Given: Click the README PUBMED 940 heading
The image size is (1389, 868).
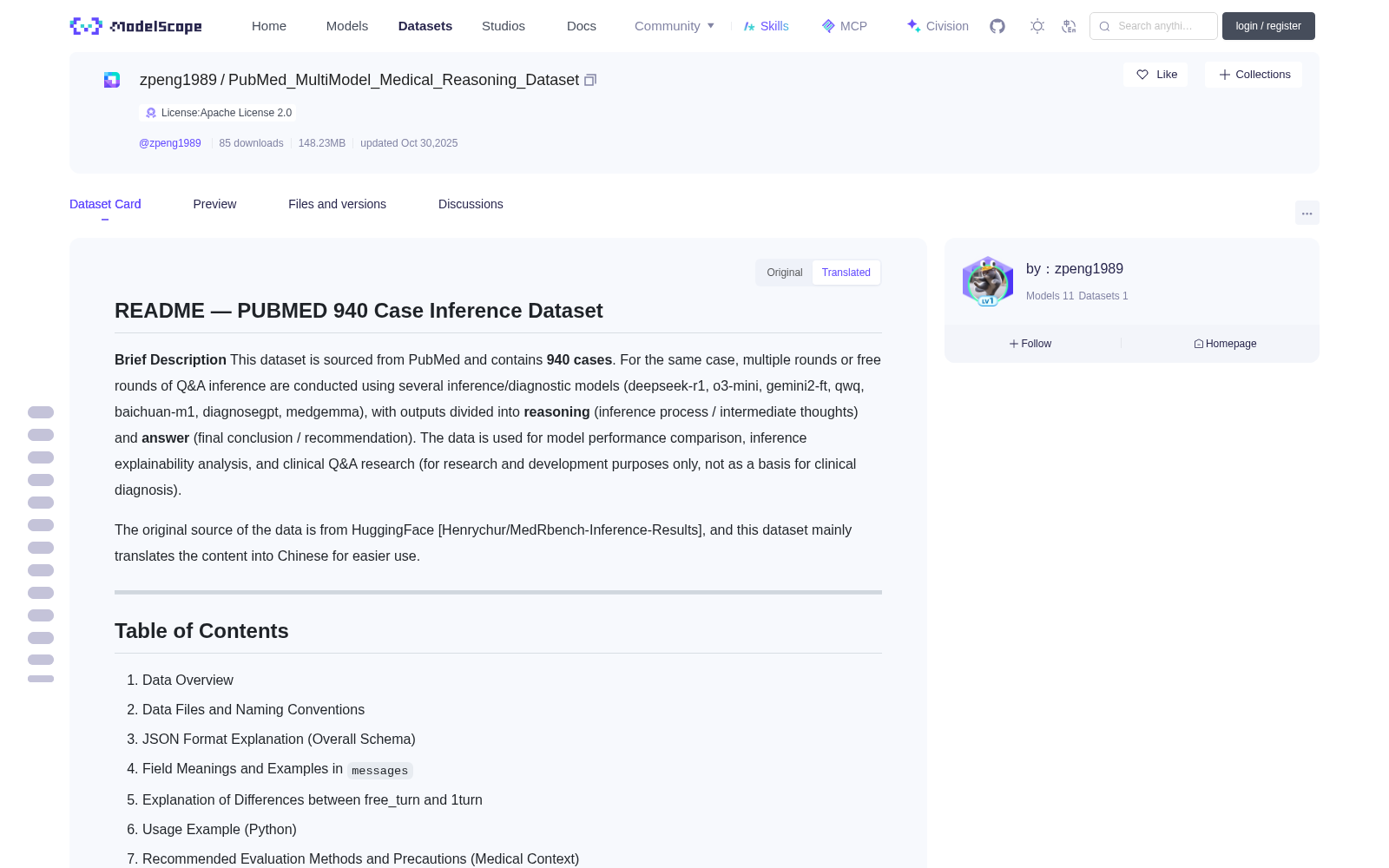Looking at the screenshot, I should pos(359,311).
